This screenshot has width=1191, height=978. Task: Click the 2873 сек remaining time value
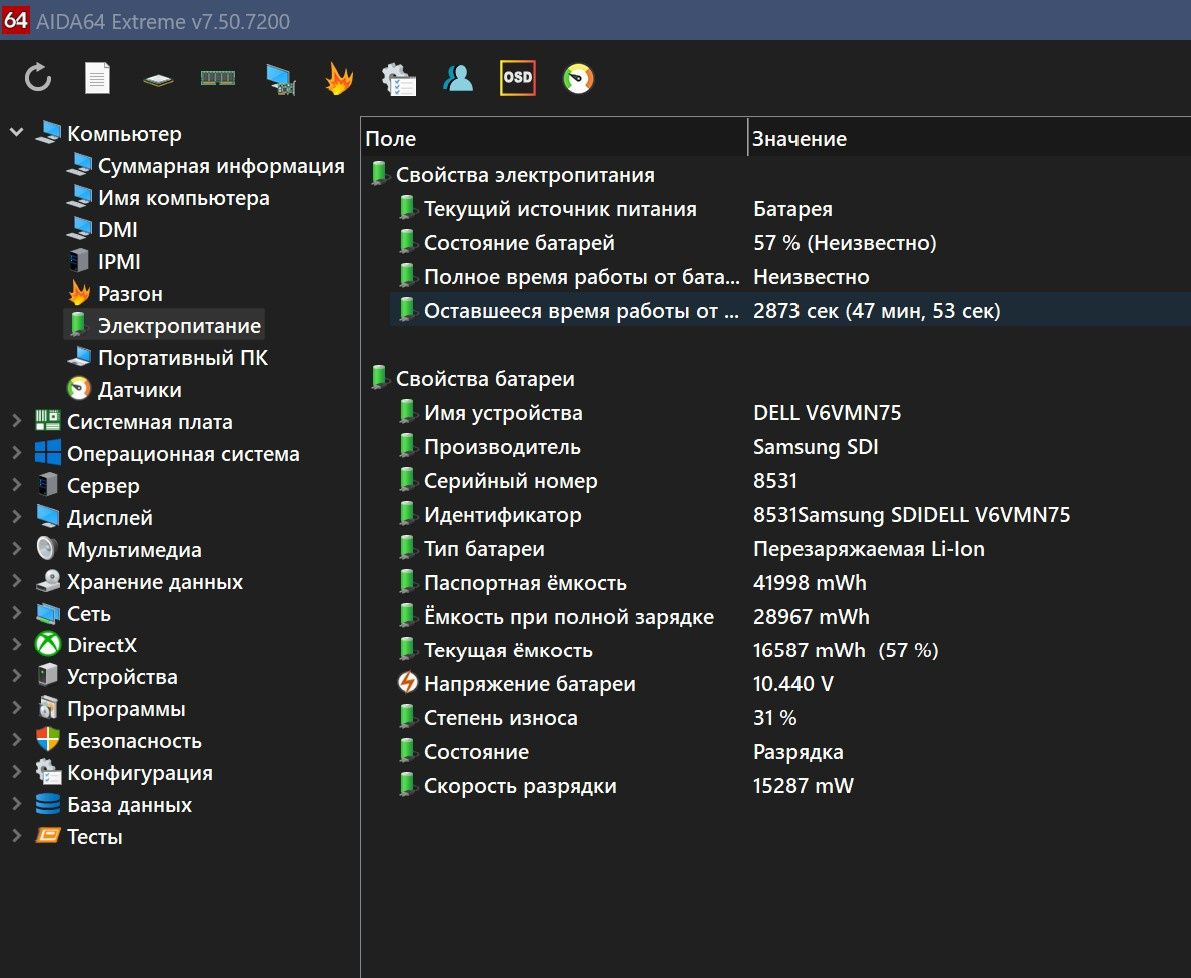(x=877, y=311)
